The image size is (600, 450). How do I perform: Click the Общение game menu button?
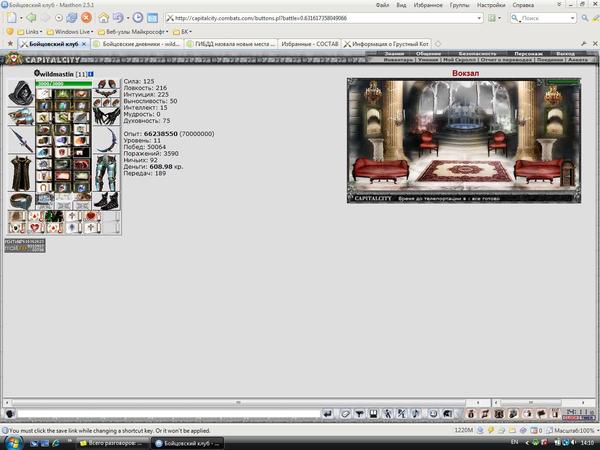point(428,54)
